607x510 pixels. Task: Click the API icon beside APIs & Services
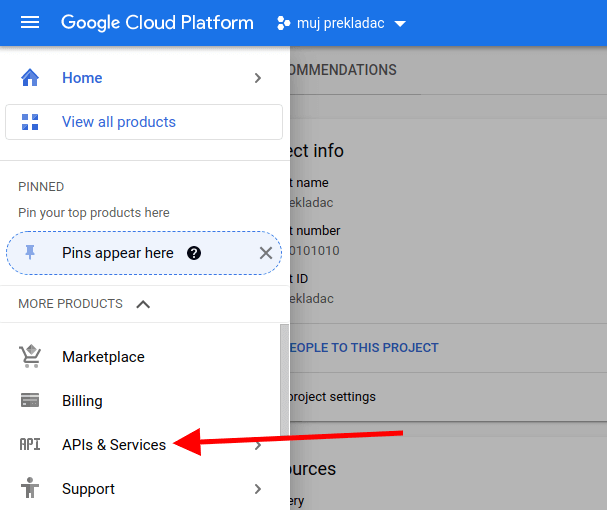coord(30,445)
